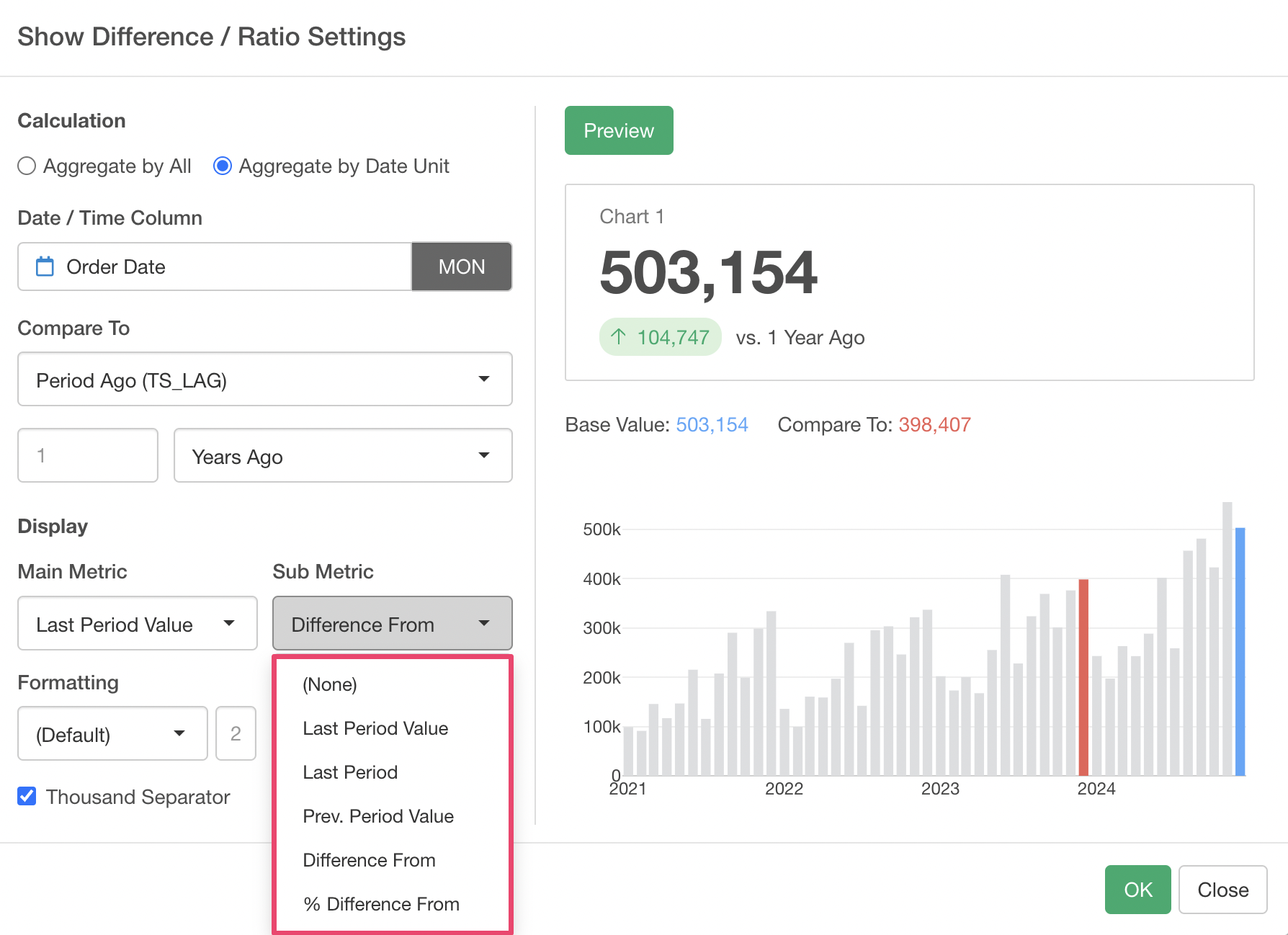
Task: Pick Prev. Period Value from the list
Action: [378, 816]
